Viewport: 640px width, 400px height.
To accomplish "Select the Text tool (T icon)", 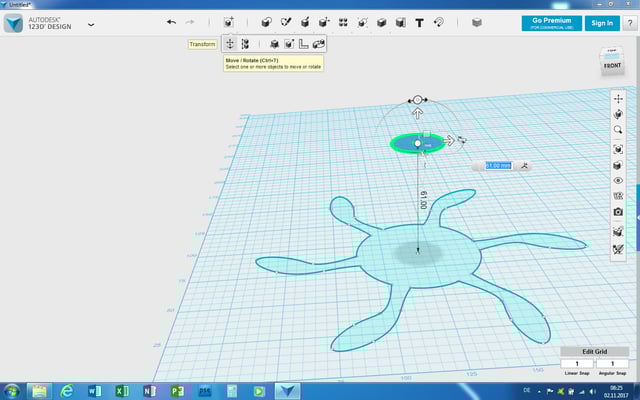I will coord(419,22).
